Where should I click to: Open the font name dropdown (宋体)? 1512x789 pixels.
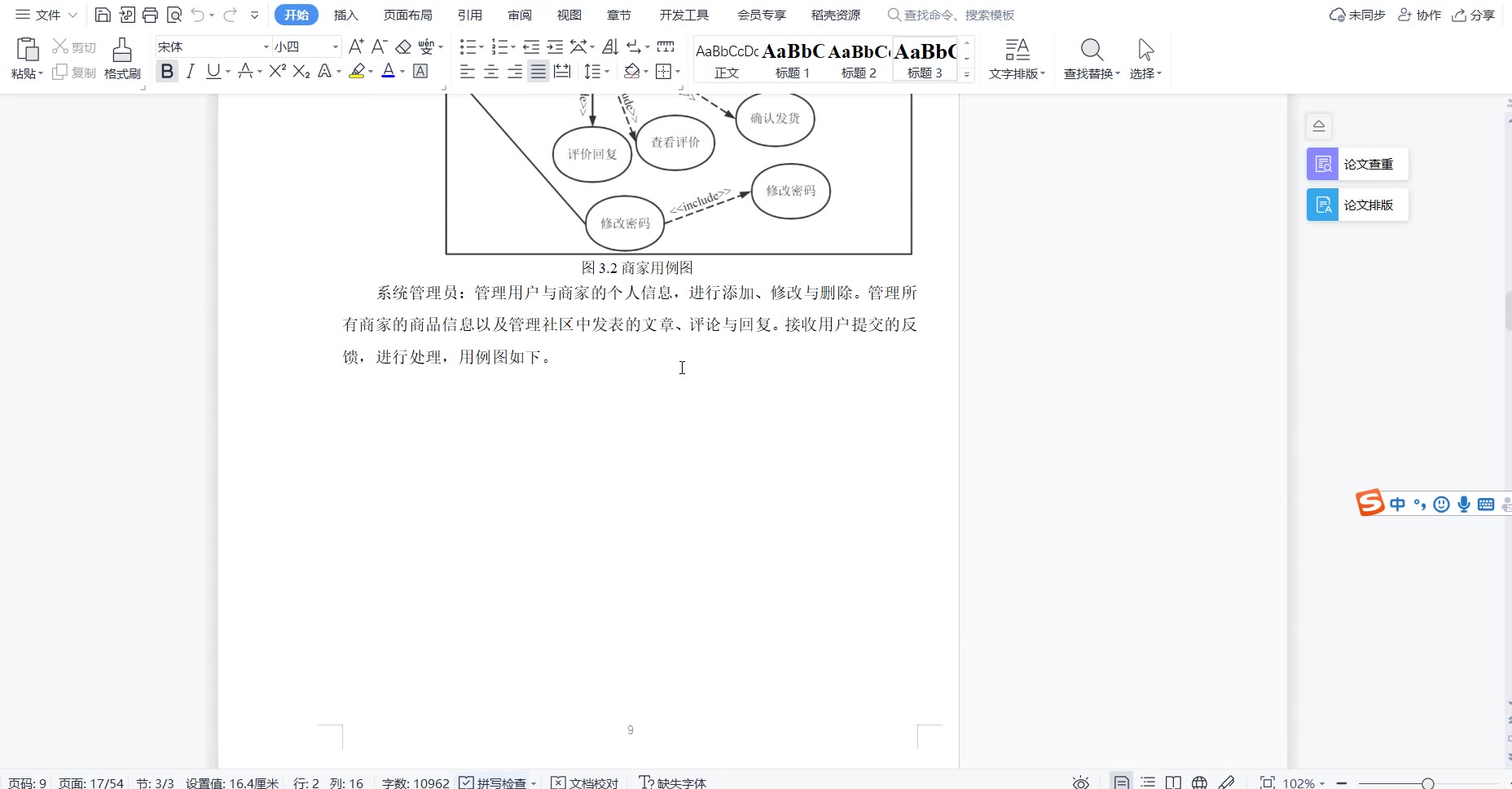click(266, 47)
